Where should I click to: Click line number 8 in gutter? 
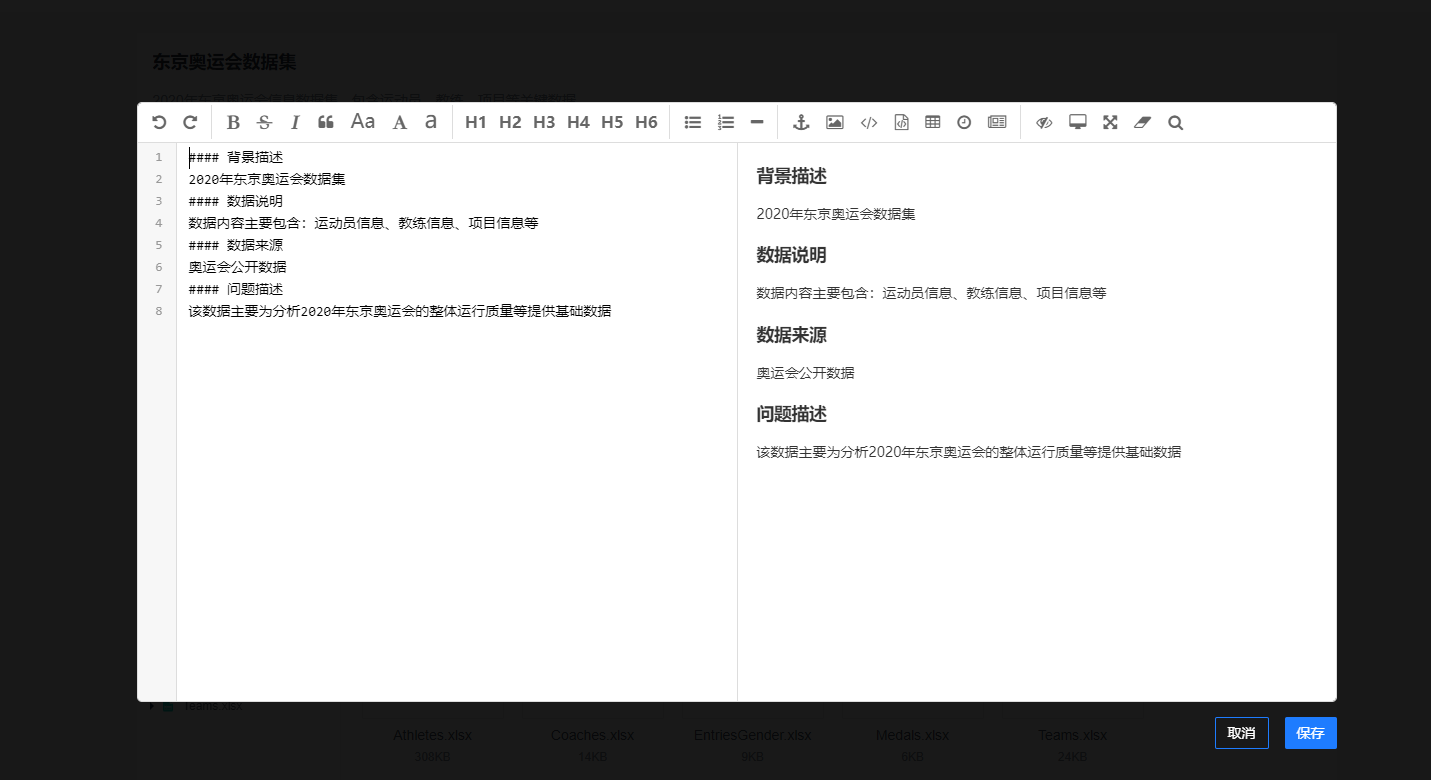158,311
